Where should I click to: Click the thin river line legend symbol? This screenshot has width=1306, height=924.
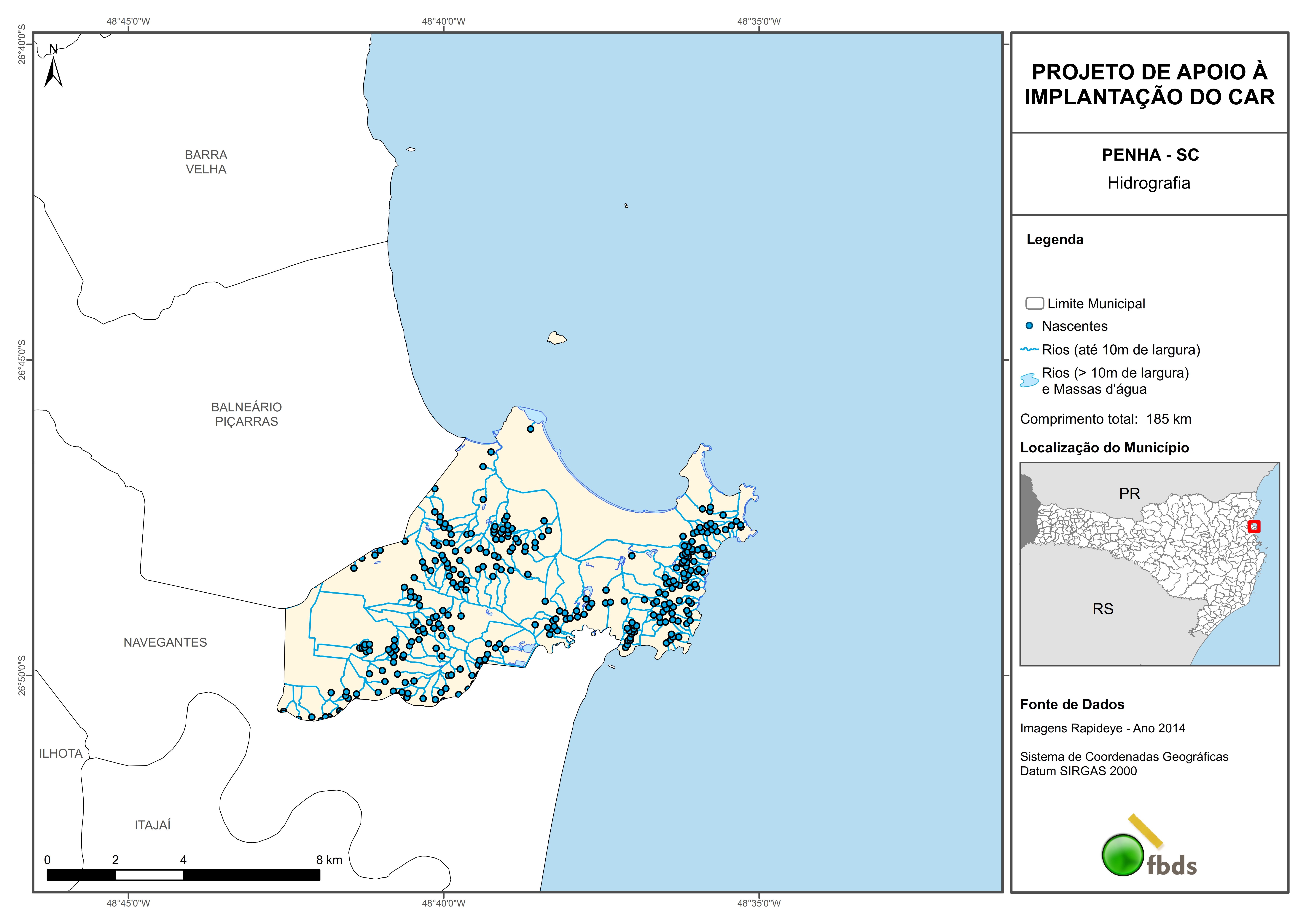pyautogui.click(x=1029, y=349)
